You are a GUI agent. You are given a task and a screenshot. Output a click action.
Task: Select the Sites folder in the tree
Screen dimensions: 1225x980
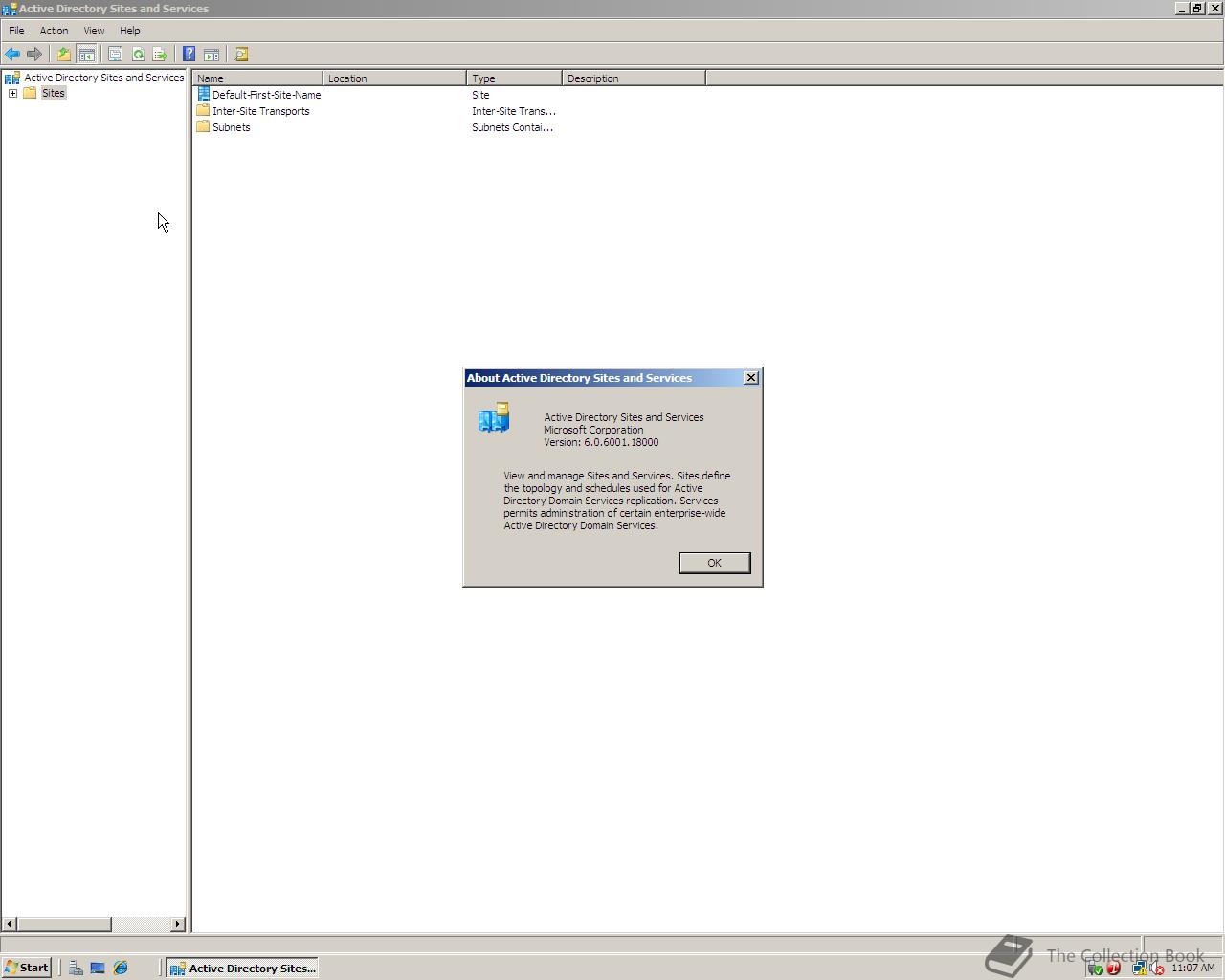click(x=54, y=93)
